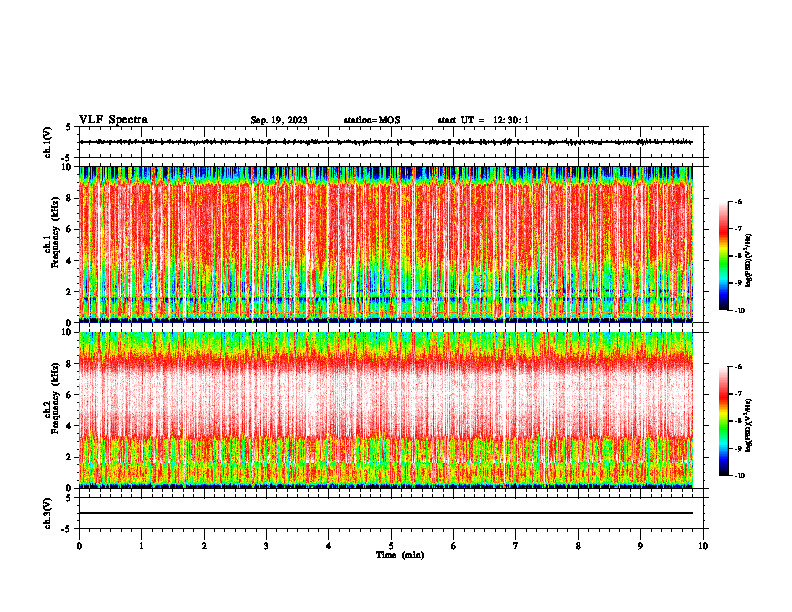Click time axis tick label "5" below ch.3 plot
This screenshot has width=792, height=612.
391,546
